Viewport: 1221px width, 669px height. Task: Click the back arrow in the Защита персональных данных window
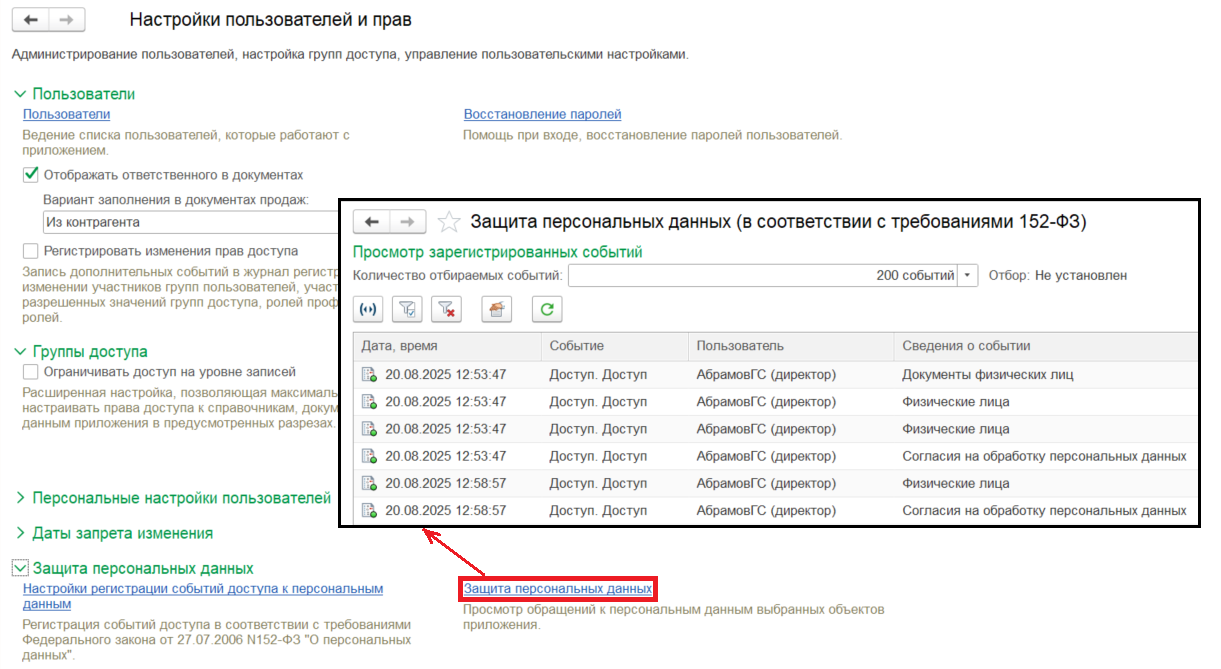[x=371, y=221]
